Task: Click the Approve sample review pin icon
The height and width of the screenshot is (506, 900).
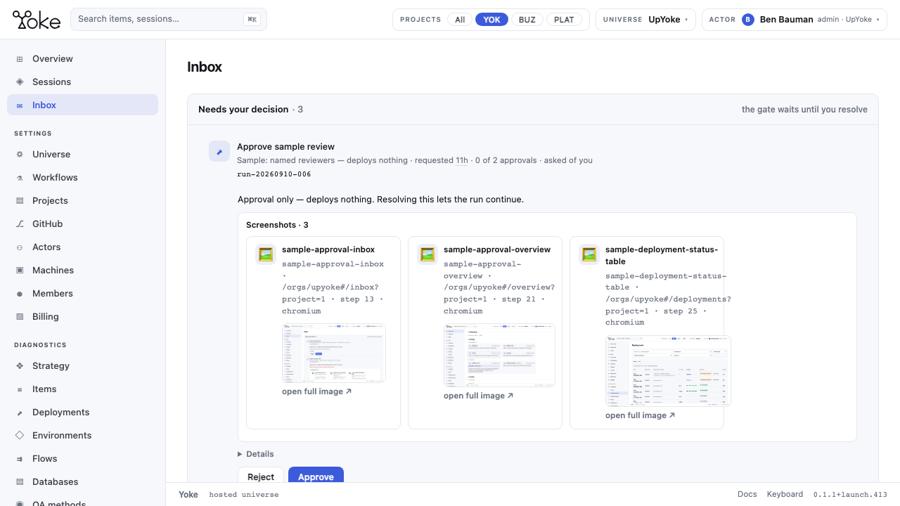Action: coord(219,152)
